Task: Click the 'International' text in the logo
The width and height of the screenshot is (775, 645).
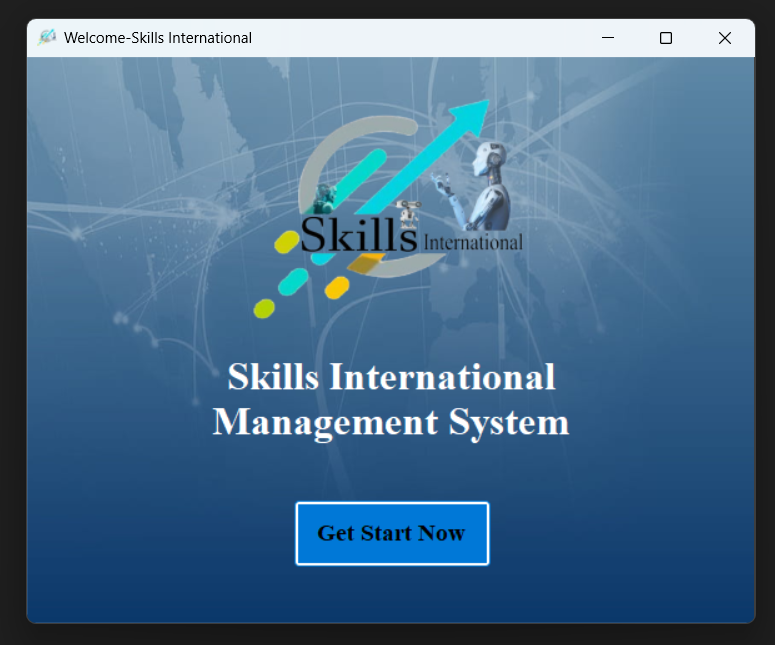Action: (x=473, y=242)
